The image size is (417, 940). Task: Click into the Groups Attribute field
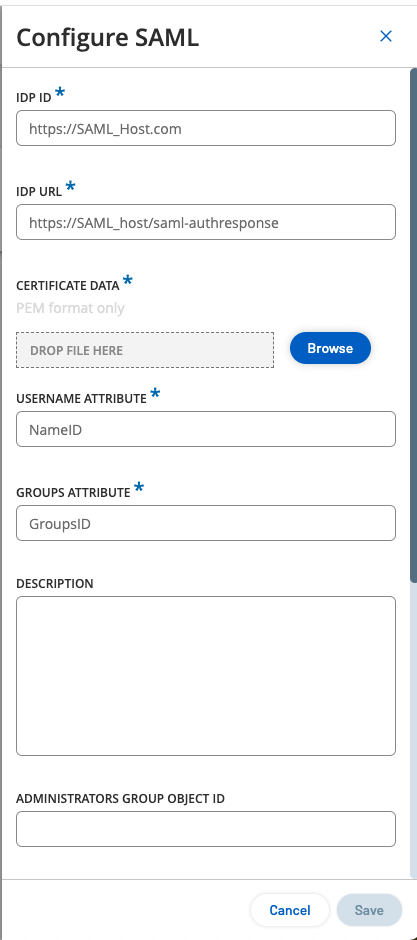point(206,523)
